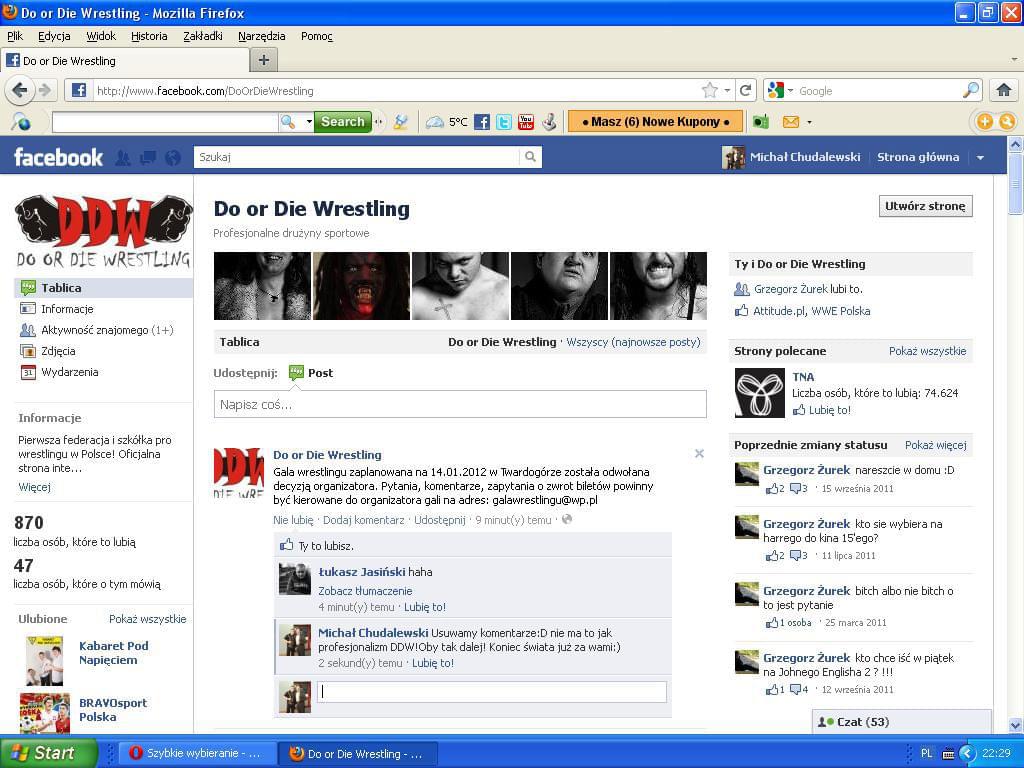1024x768 pixels.
Task: Click the Utwórz stronę button
Action: pos(925,206)
